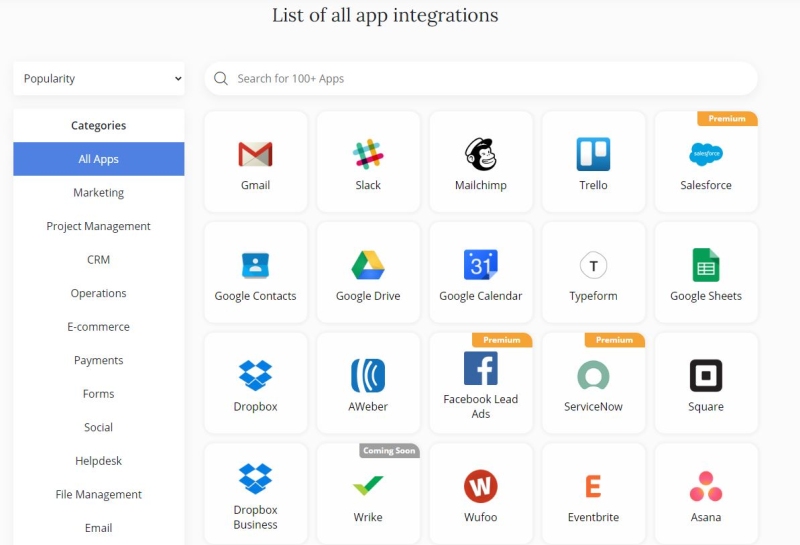Screen dimensions: 800x545
Task: Click the Categories heading
Action: pos(98,126)
